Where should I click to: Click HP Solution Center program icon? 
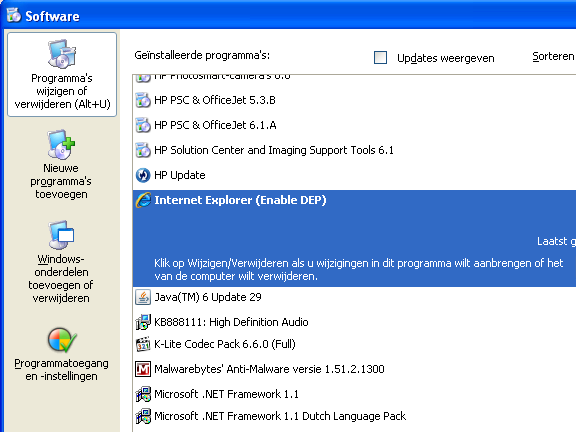143,150
